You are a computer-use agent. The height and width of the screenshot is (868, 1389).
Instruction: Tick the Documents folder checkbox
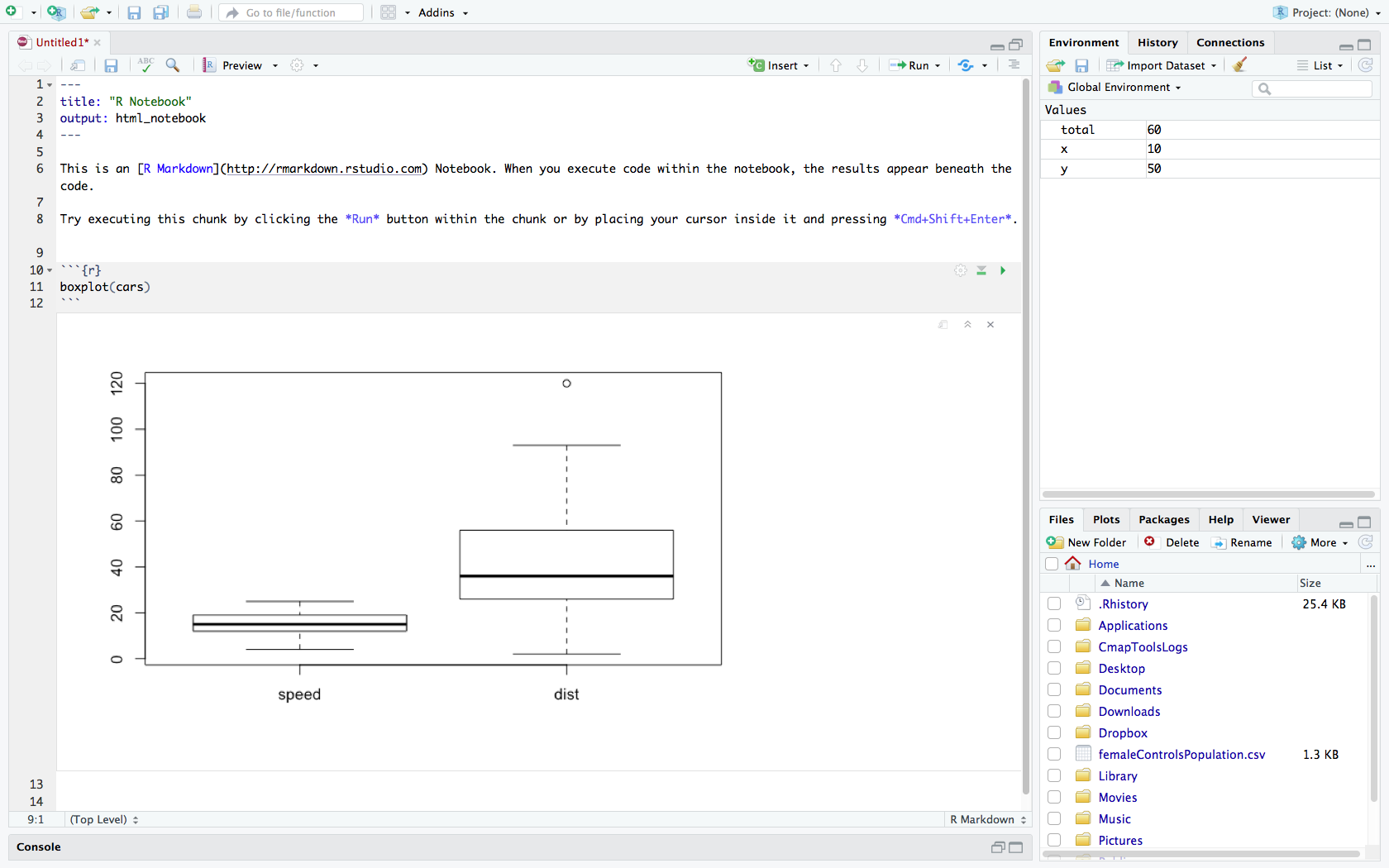tap(1054, 690)
